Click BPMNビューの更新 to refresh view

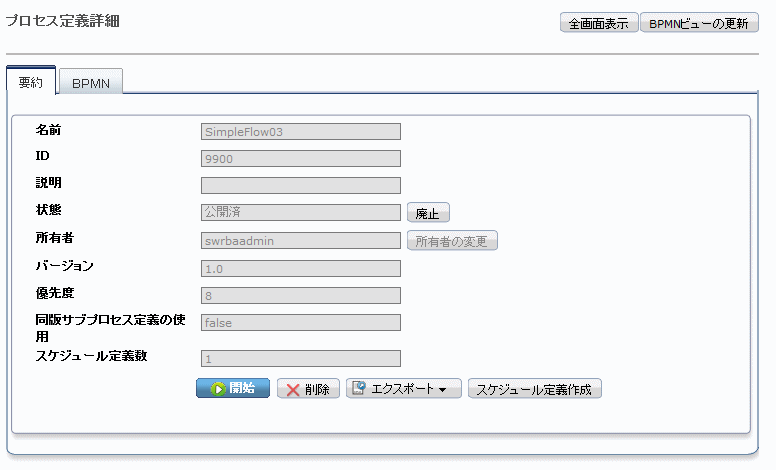click(x=698, y=24)
